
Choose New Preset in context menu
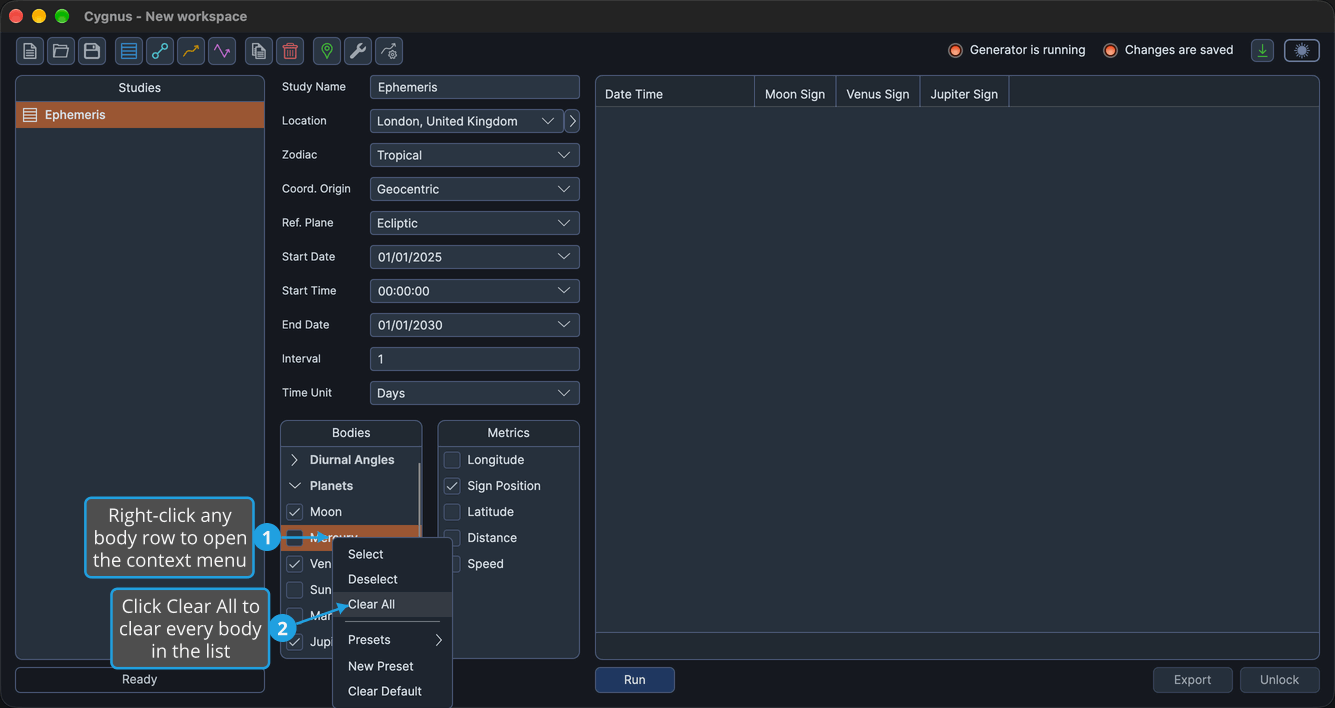point(392,666)
